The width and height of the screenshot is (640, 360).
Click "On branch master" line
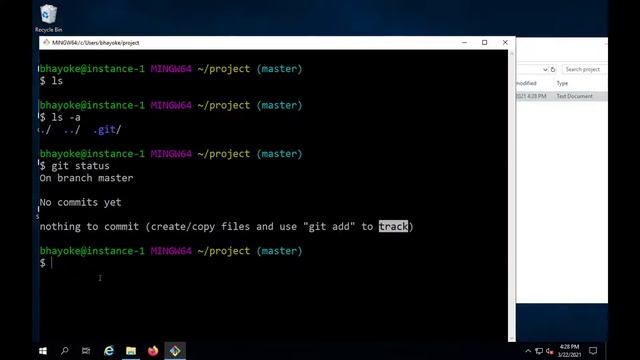click(x=87, y=178)
